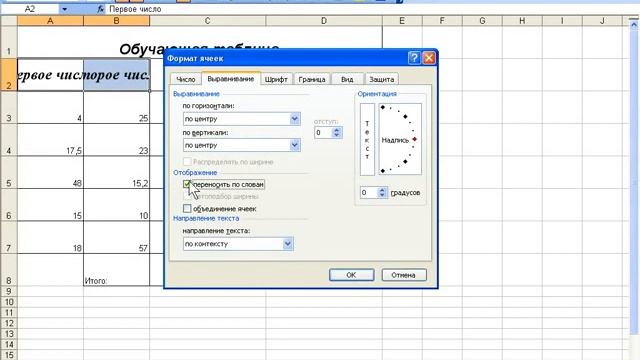
Task: Click cell A3 containing 4
Action: [50, 107]
